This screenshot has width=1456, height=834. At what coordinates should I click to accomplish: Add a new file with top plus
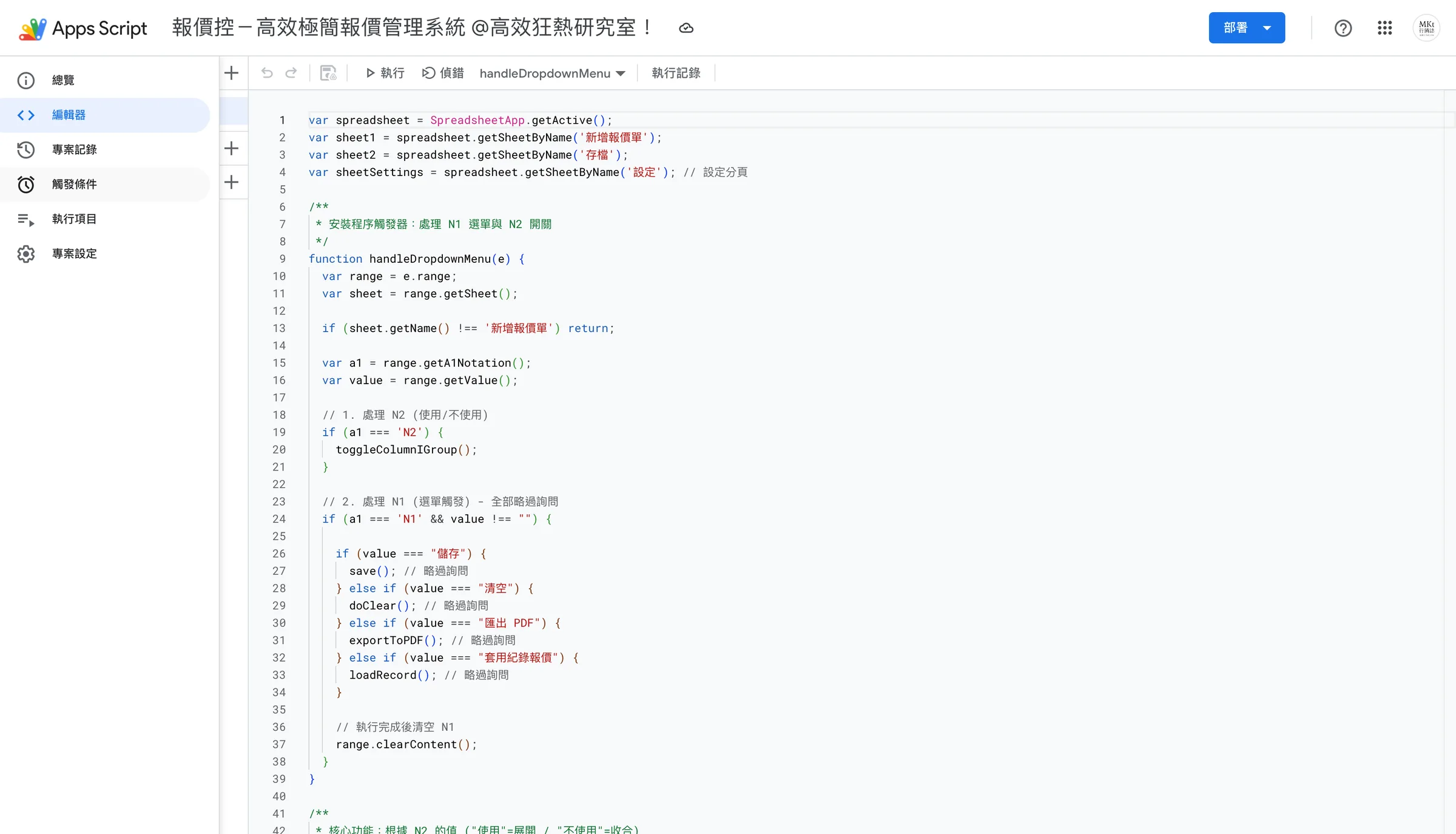[231, 73]
